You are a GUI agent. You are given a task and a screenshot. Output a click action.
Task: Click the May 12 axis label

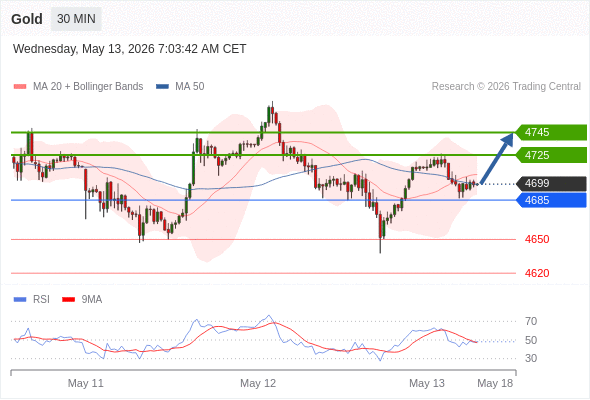(258, 383)
